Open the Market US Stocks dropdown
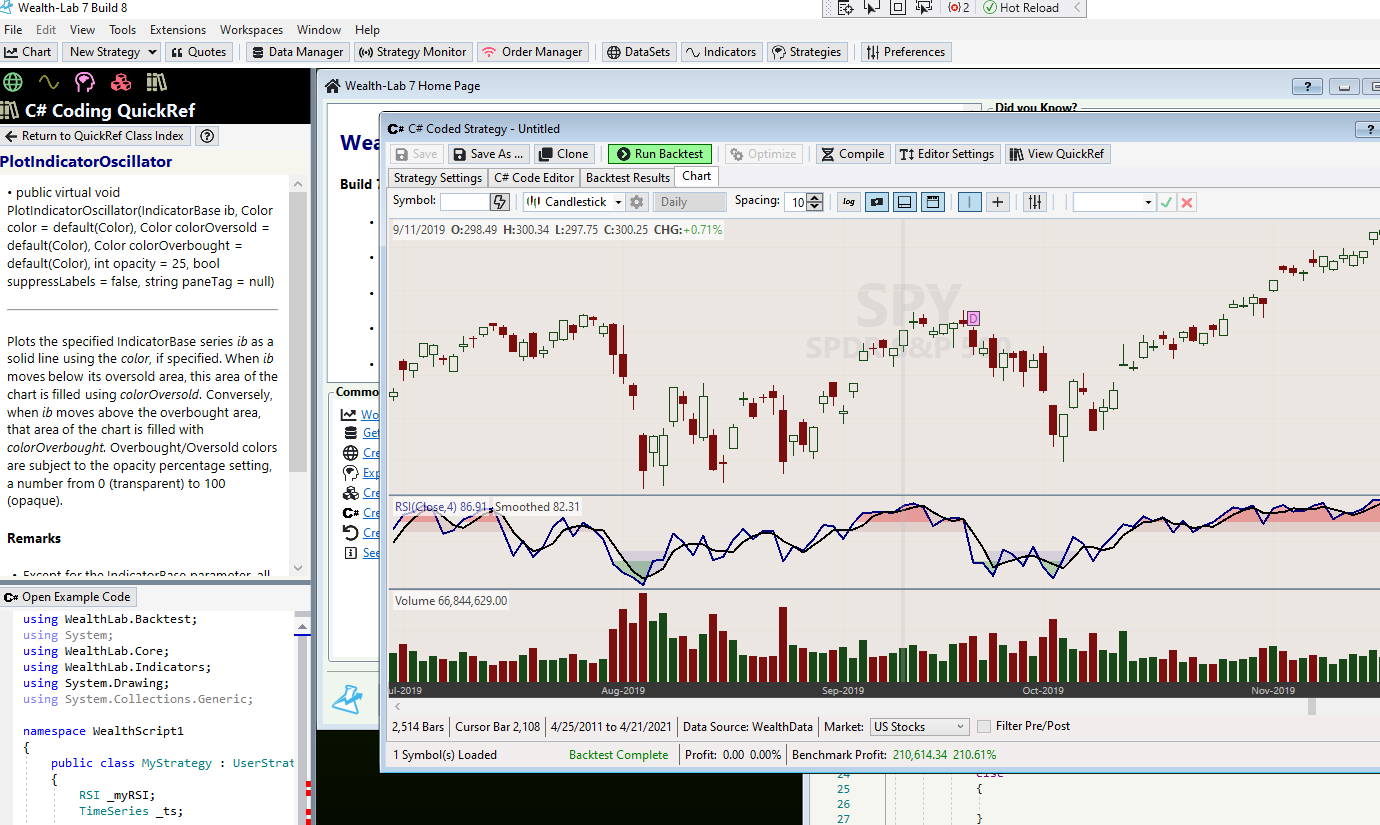This screenshot has width=1380, height=825. coord(919,727)
